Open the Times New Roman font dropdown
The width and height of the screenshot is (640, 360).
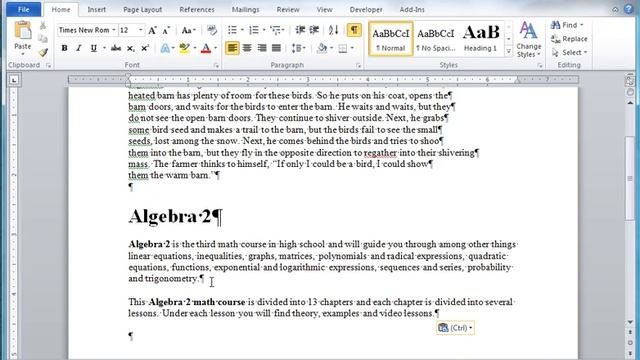point(114,30)
